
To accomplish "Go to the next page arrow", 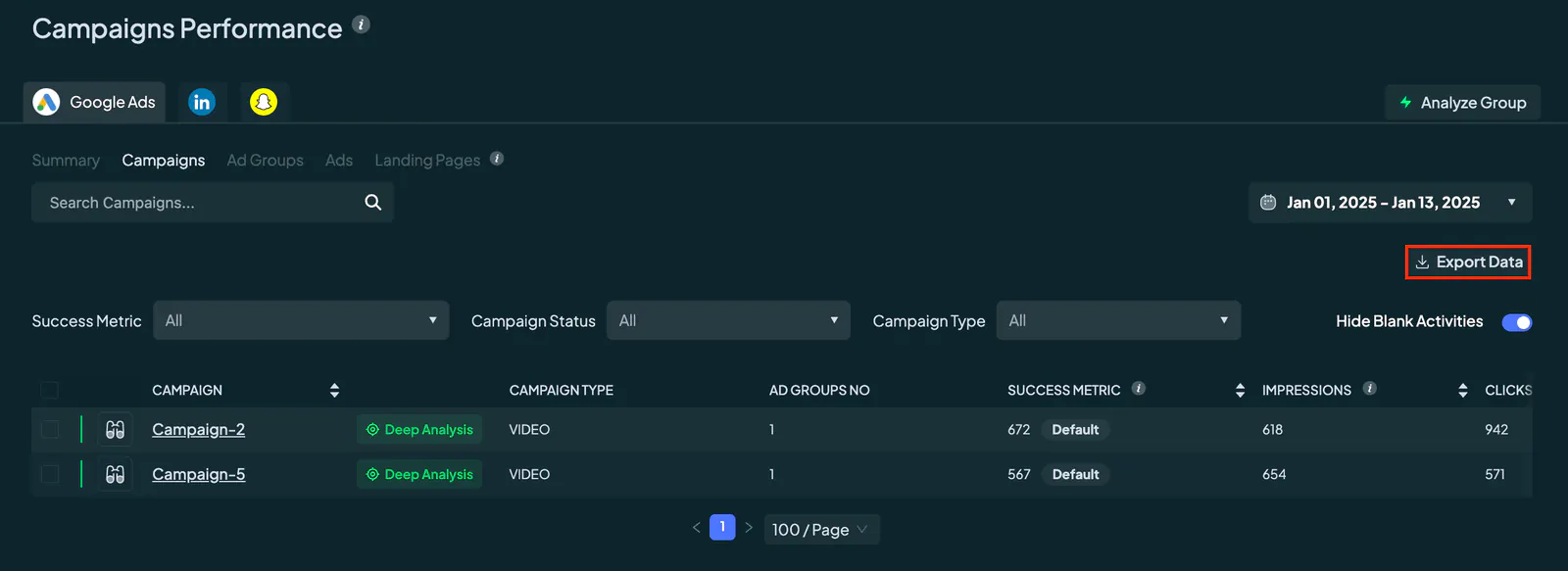I will click(x=749, y=528).
